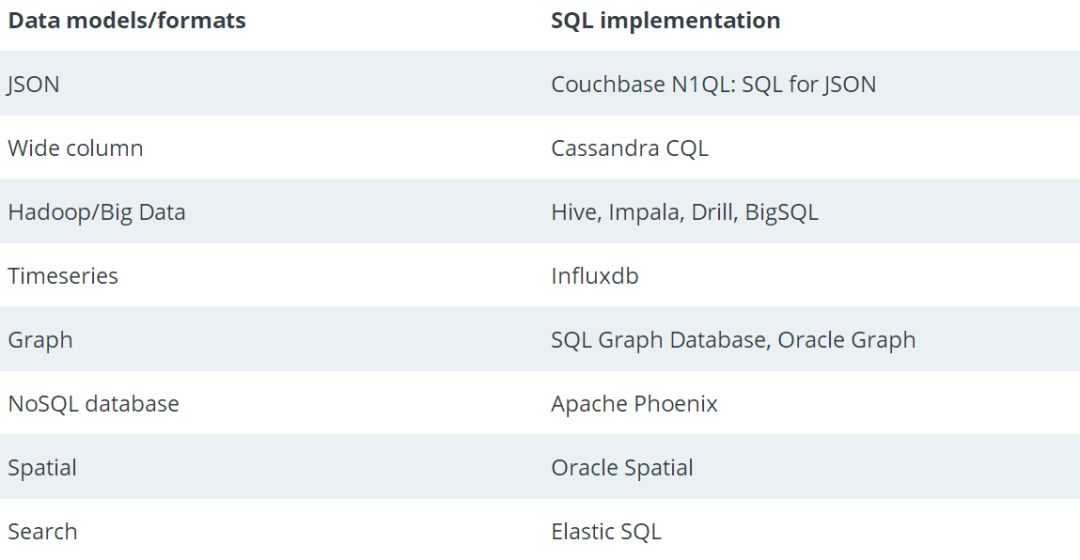Select the "Spatial" data model cell
The height and width of the screenshot is (560, 1080).
[42, 468]
